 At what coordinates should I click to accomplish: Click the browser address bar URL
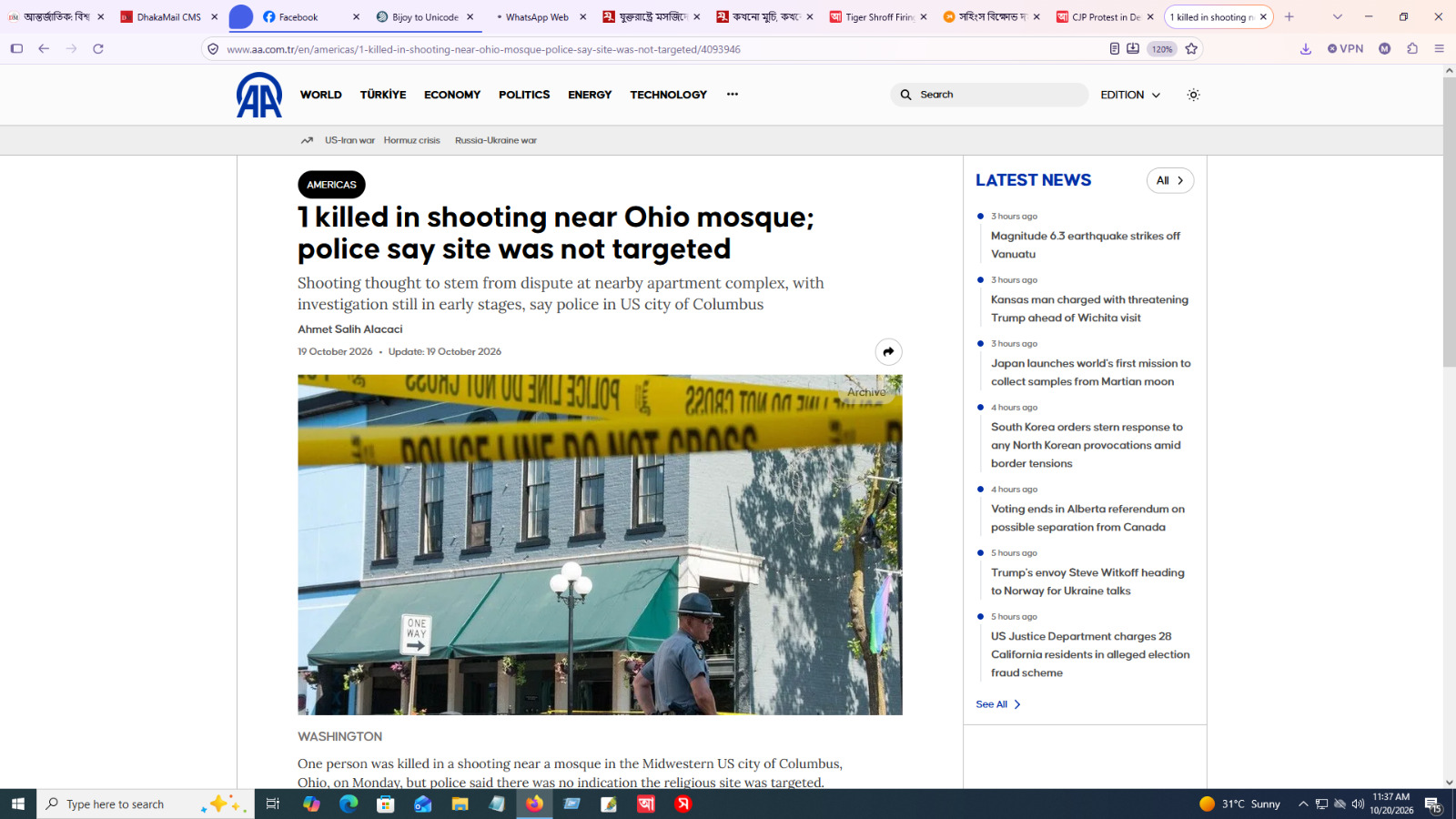[x=483, y=49]
